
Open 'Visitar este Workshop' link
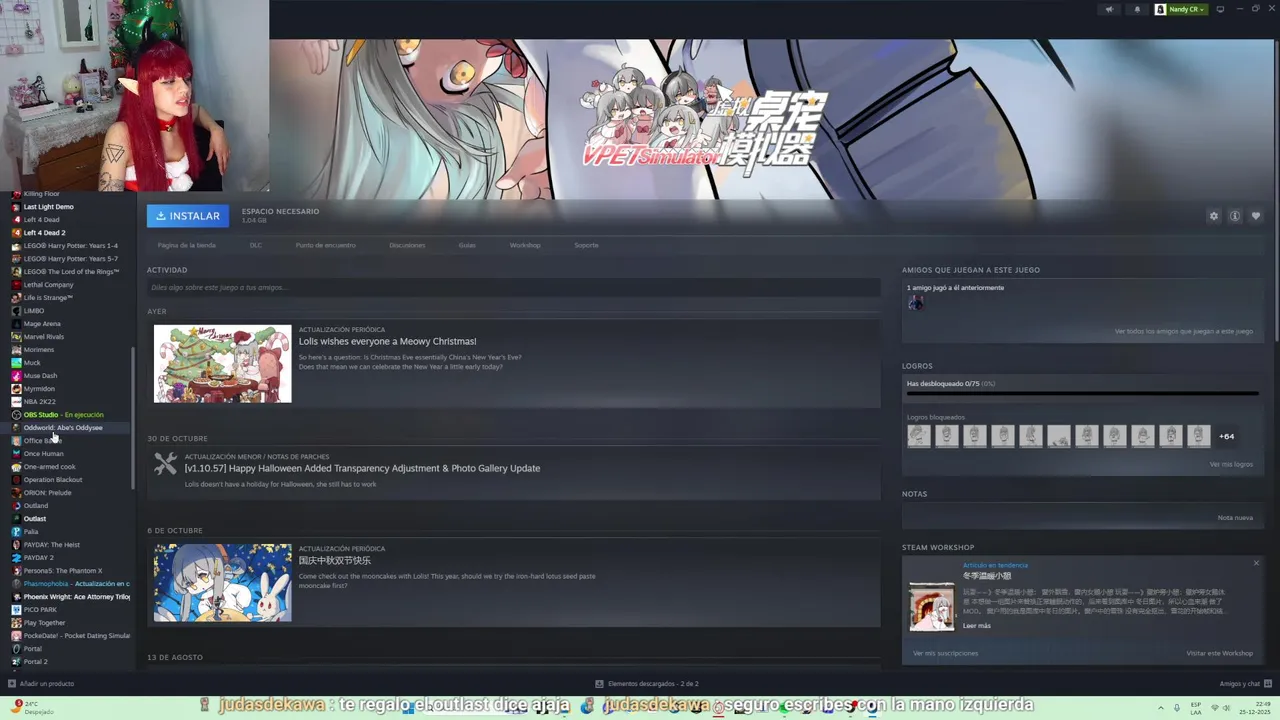click(x=1219, y=653)
